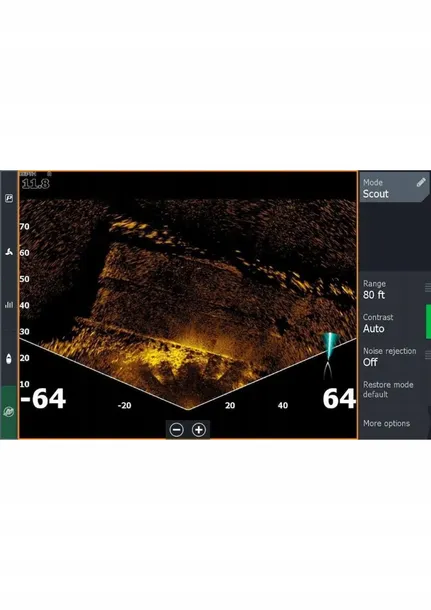Click the pencil edit icon beside Mode
The height and width of the screenshot is (610, 431).
tap(421, 182)
